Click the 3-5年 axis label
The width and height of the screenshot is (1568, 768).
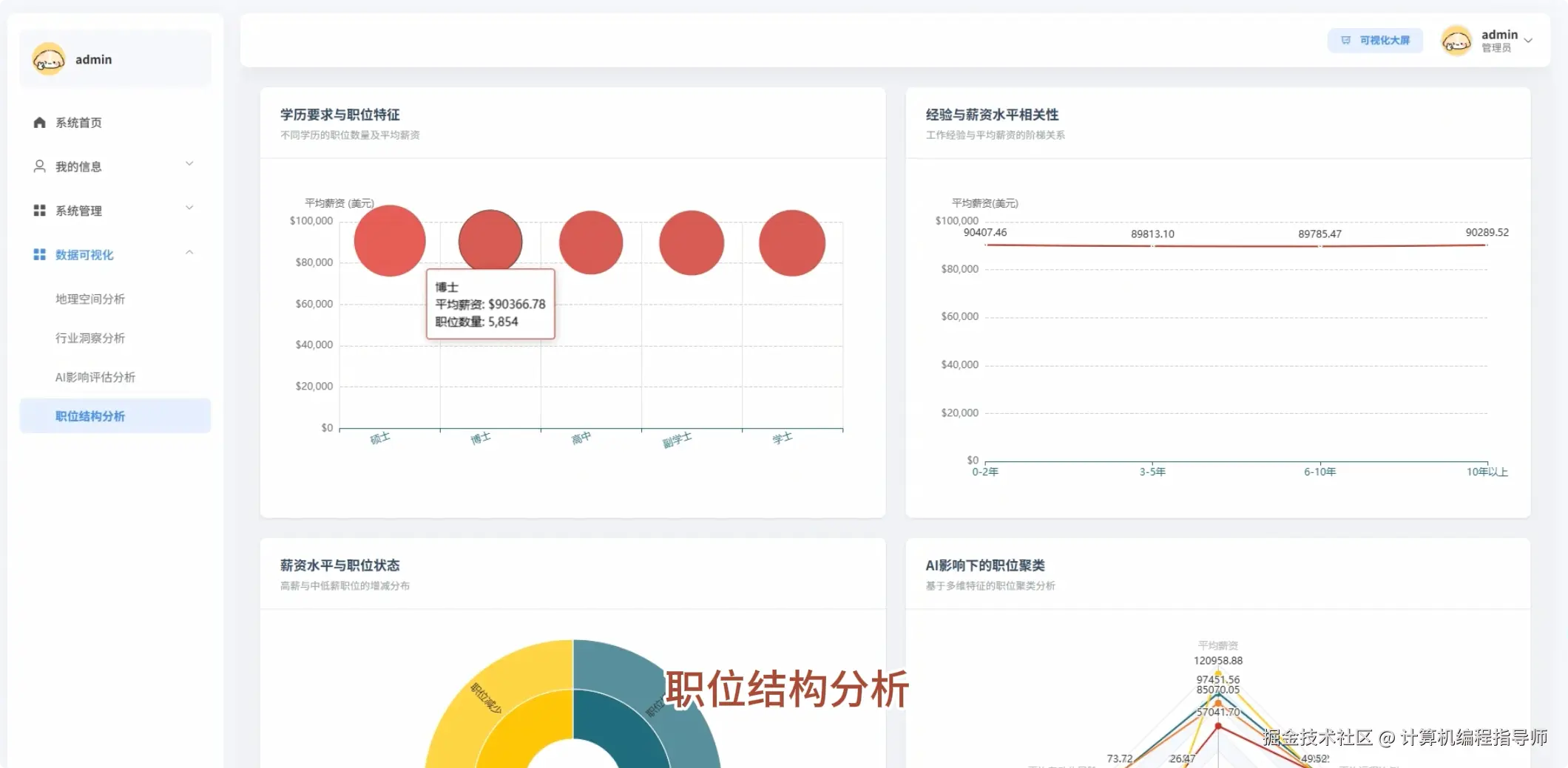click(1152, 472)
